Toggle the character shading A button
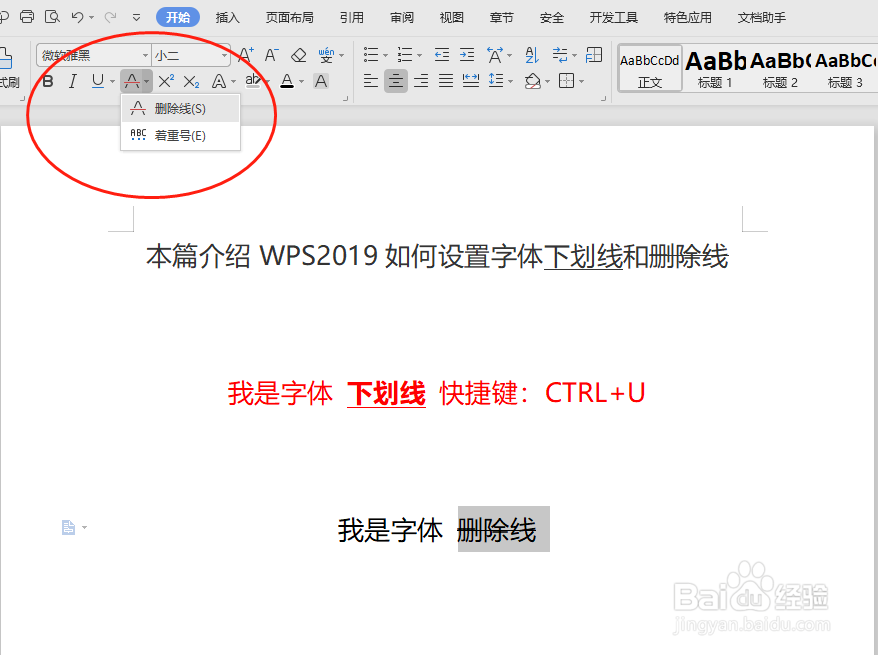The height and width of the screenshot is (655, 878). tap(321, 82)
